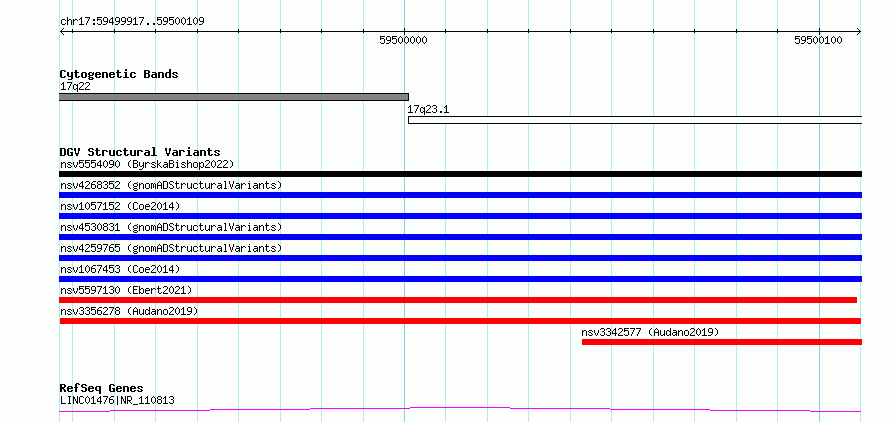Open variant nsv4530831 gnomAD label
The width and height of the screenshot is (890, 422).
171,227
